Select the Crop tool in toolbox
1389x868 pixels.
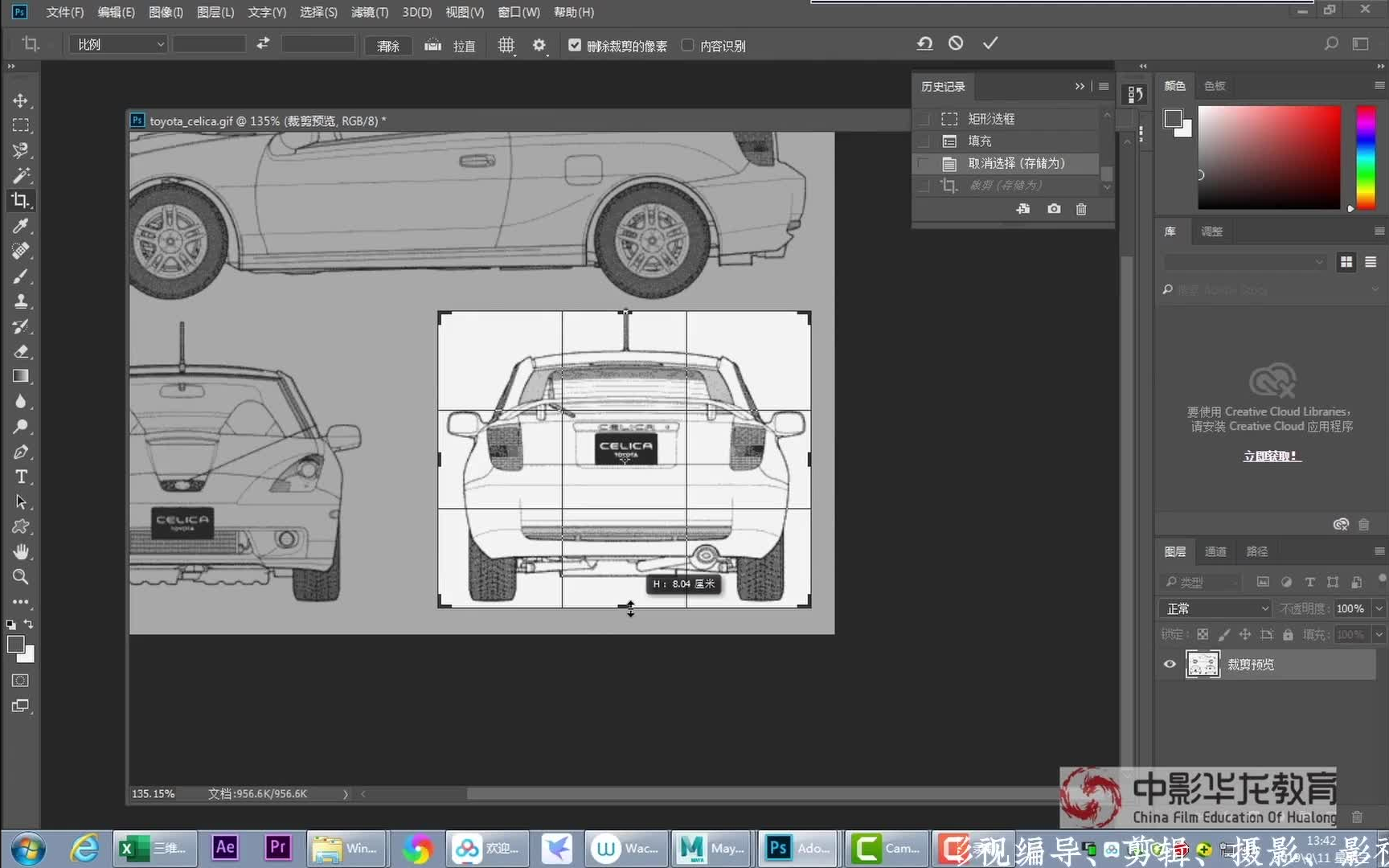[21, 200]
